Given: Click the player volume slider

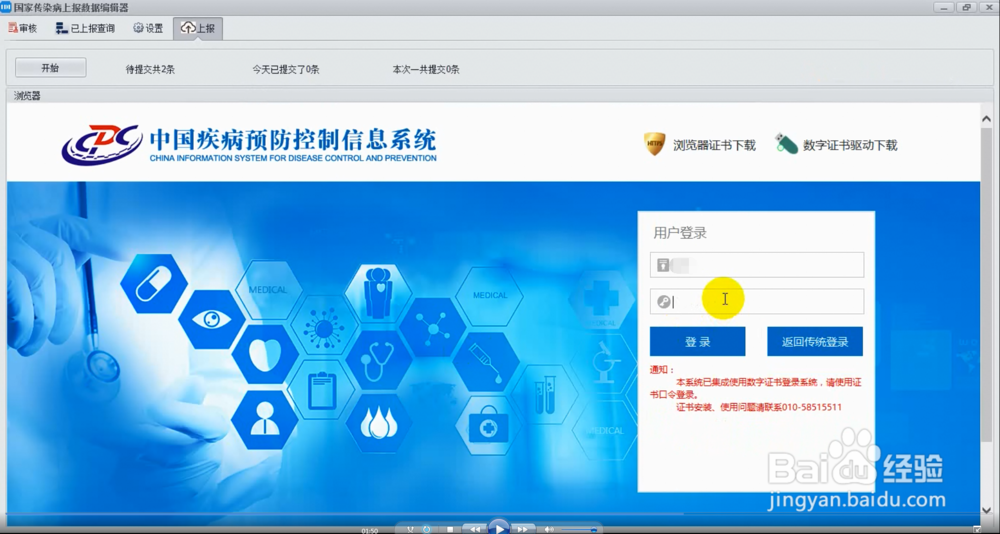Looking at the screenshot, I should (x=578, y=530).
